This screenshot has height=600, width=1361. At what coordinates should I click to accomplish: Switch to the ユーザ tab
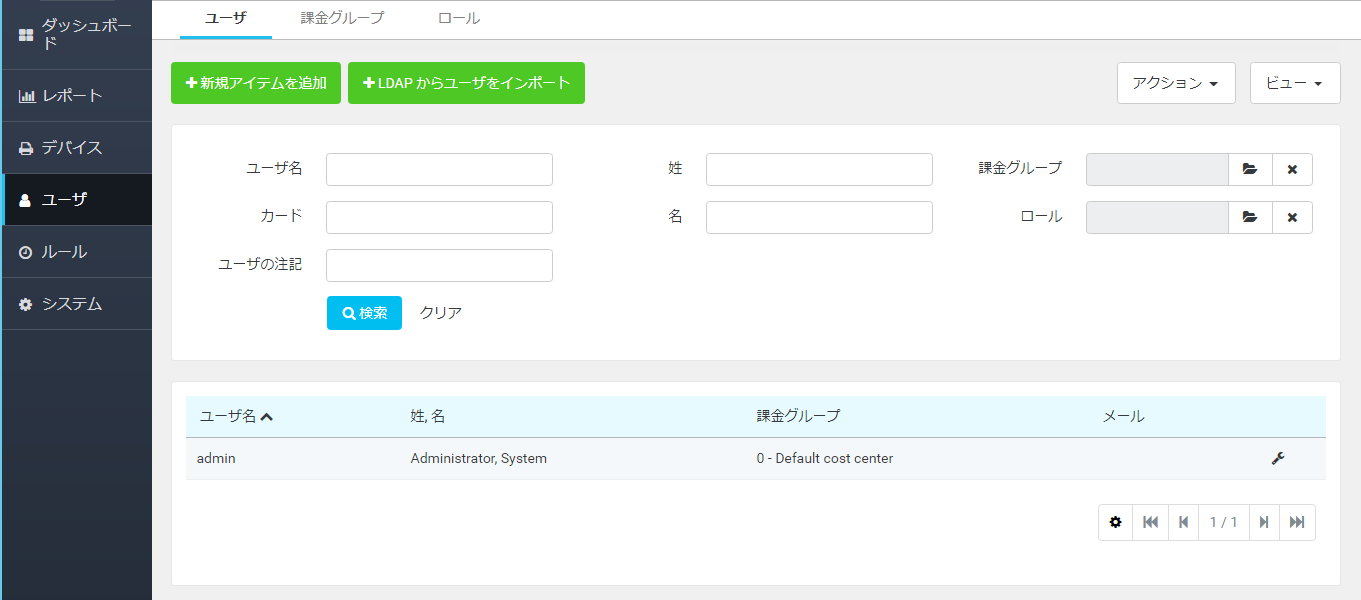coord(226,18)
